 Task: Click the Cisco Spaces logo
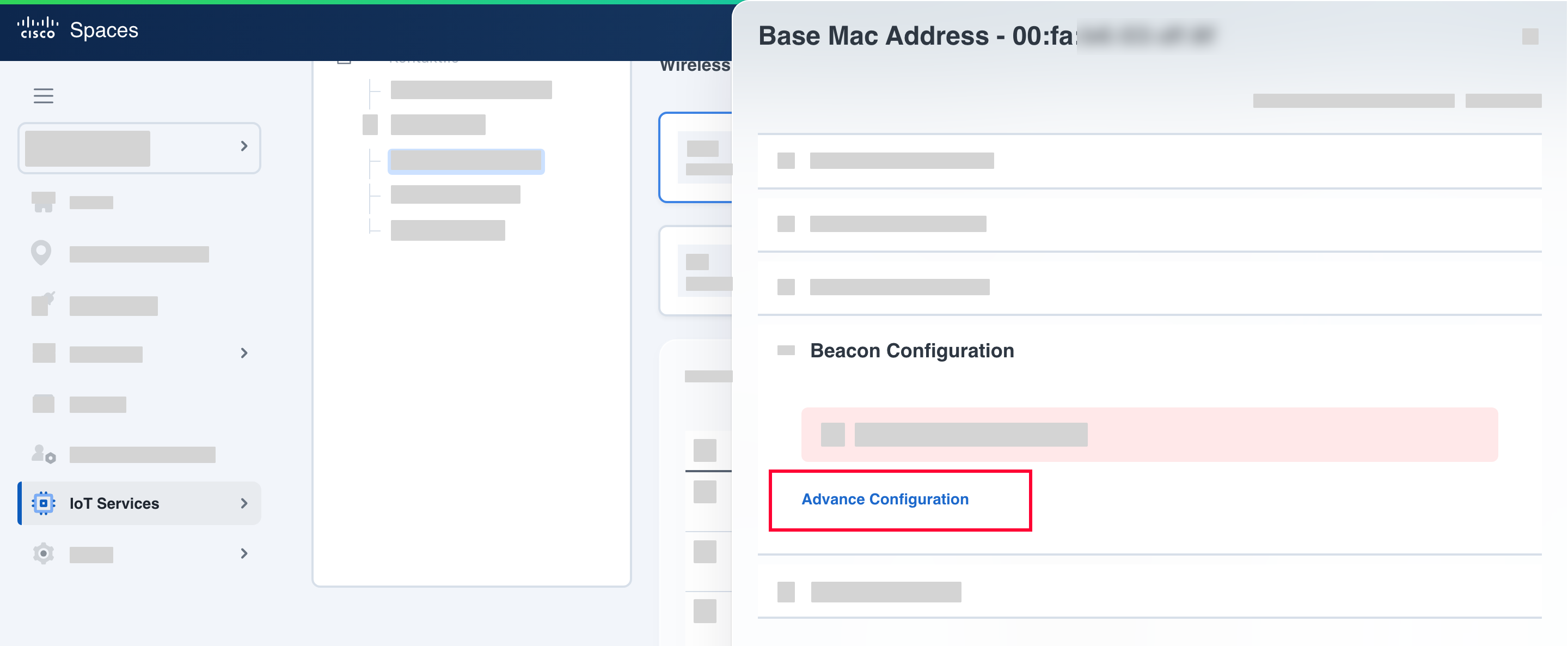77,29
